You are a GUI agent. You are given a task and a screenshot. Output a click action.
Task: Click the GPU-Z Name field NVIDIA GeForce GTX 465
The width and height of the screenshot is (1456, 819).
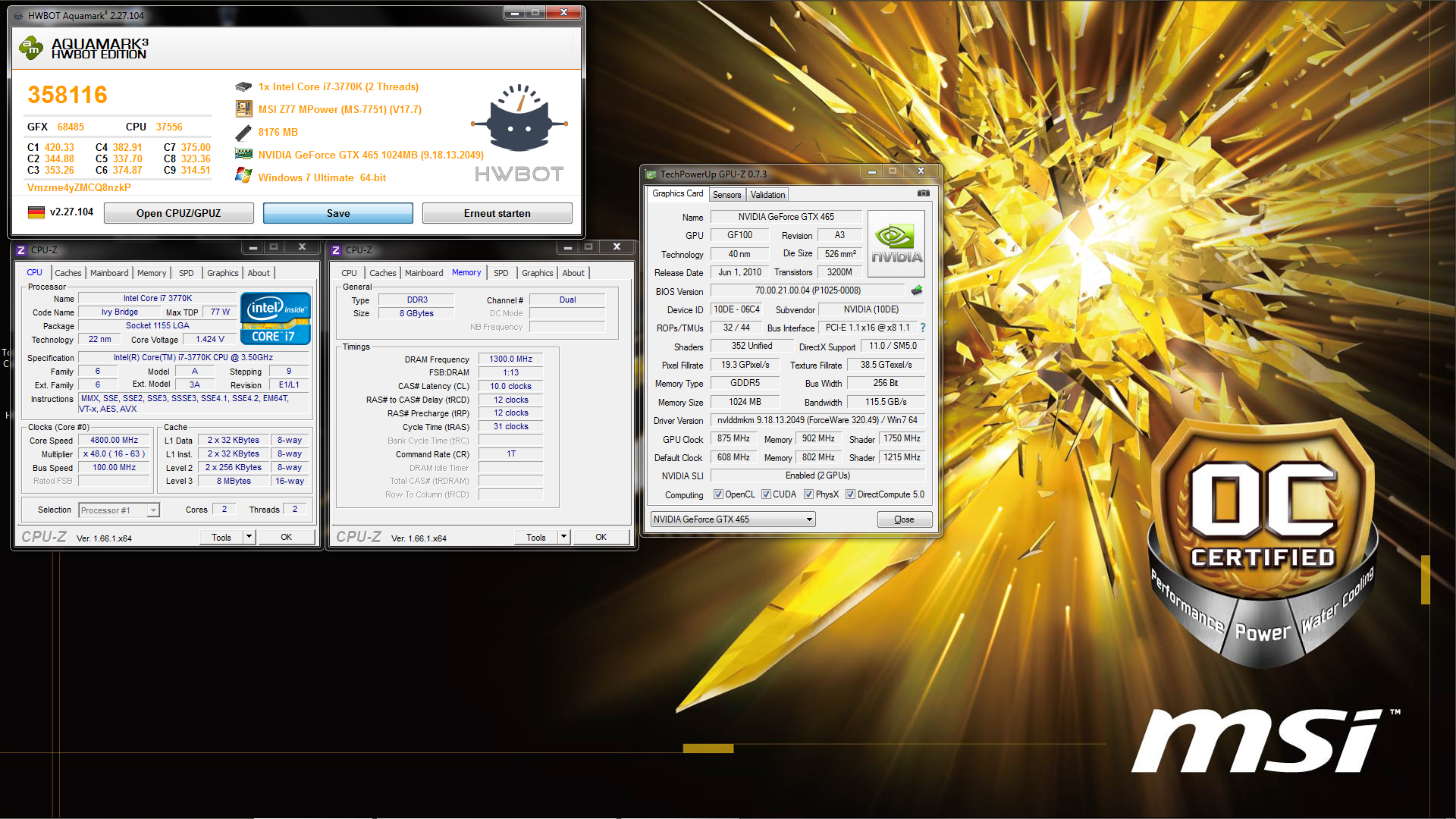pos(786,217)
